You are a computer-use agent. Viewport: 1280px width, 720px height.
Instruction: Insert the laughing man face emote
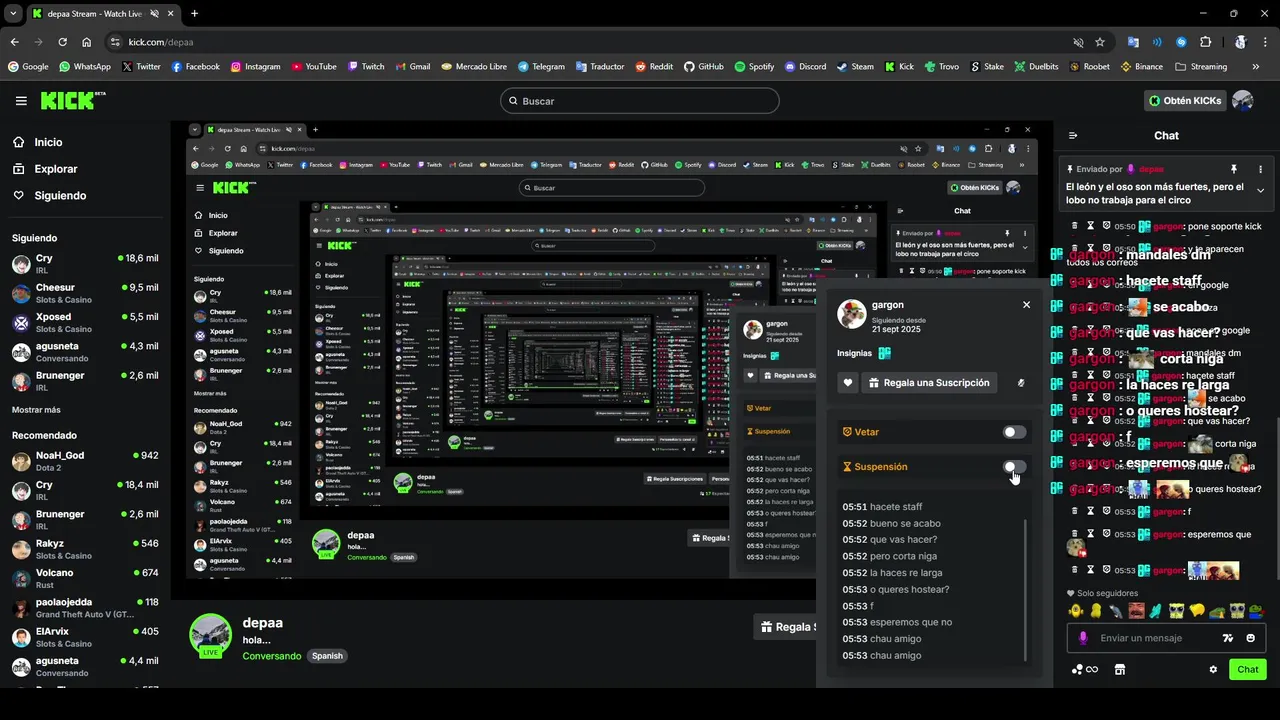pyautogui.click(x=1136, y=611)
